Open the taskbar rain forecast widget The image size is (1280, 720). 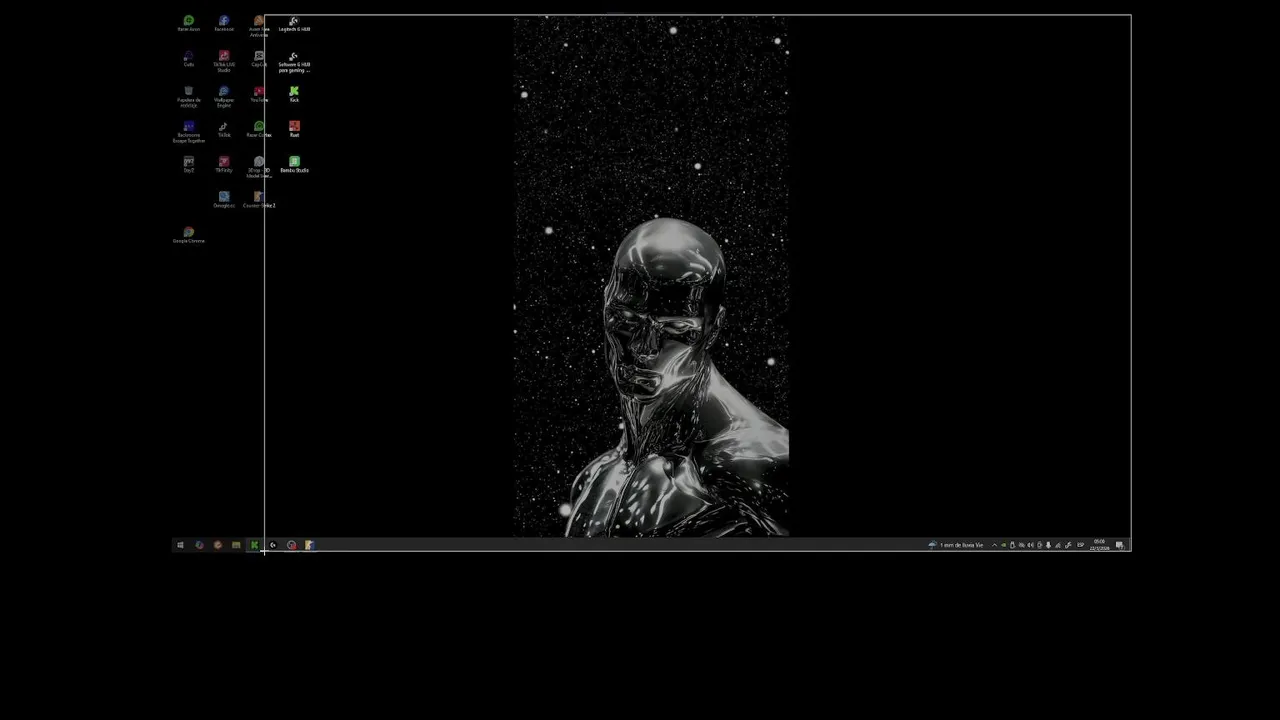coord(956,545)
